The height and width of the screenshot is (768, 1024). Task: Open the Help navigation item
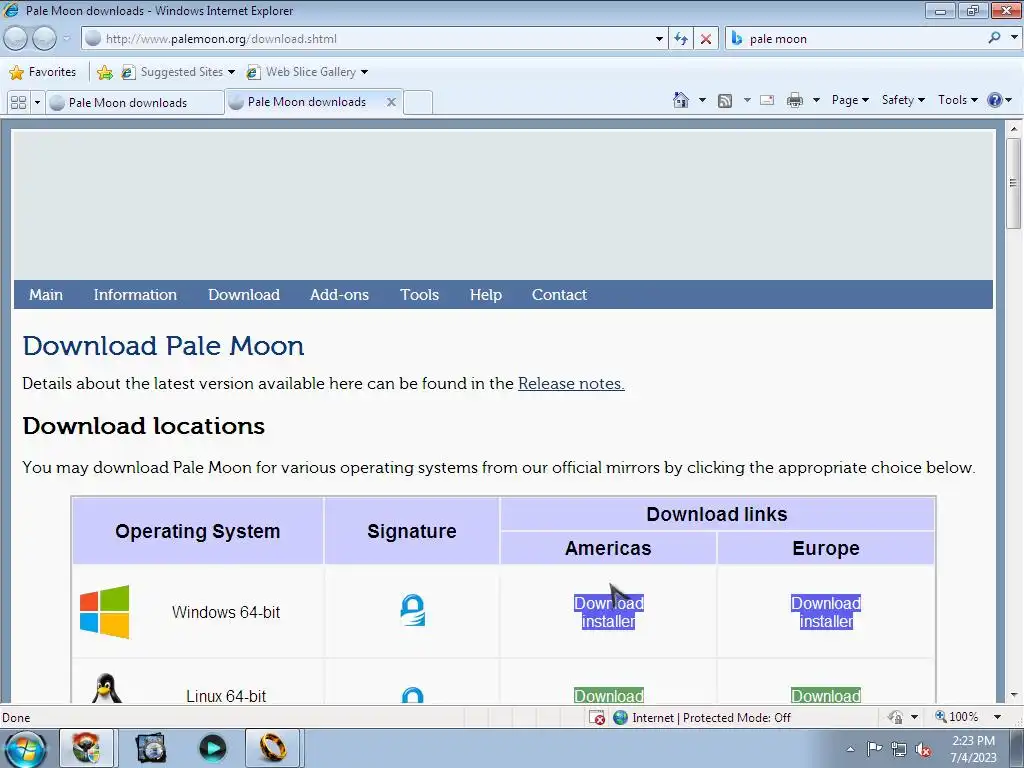486,295
